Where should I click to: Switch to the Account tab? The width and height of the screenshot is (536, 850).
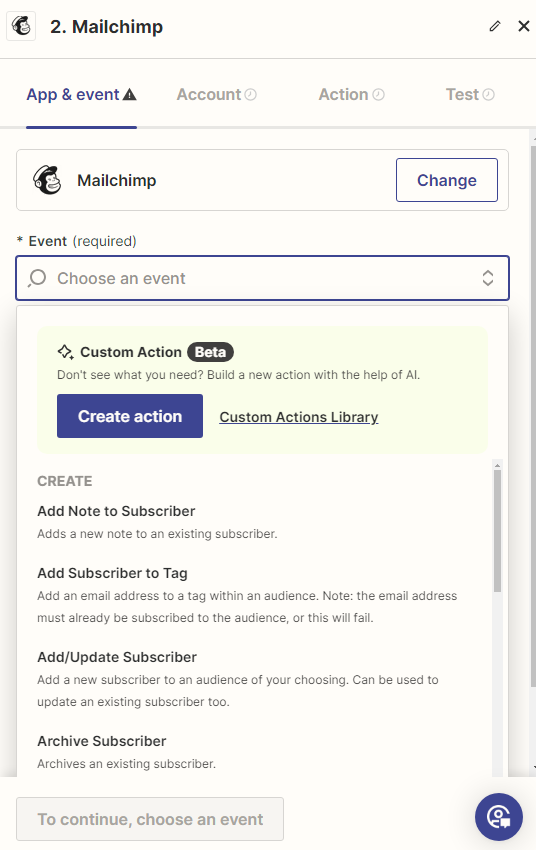(x=216, y=95)
